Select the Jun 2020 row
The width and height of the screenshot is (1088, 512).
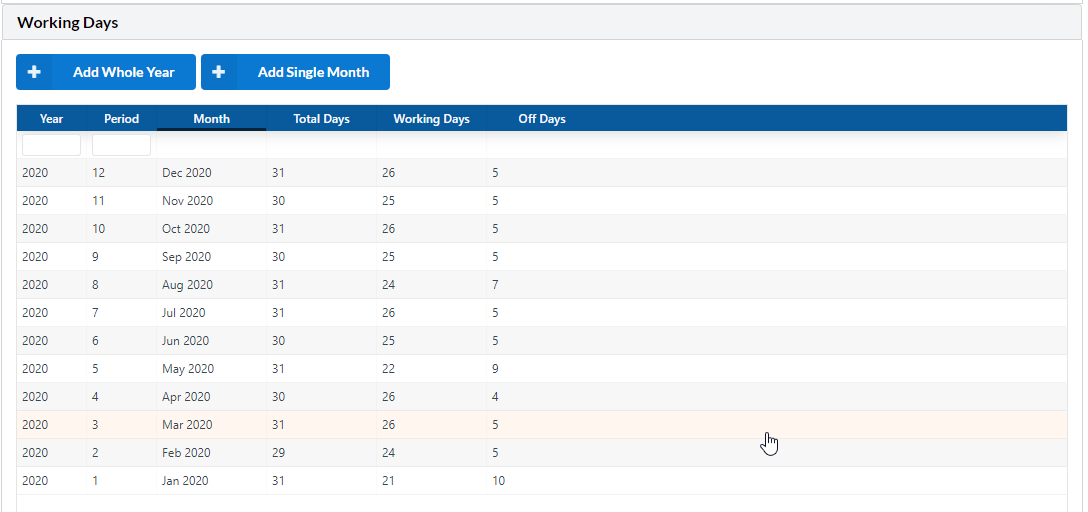coord(542,341)
